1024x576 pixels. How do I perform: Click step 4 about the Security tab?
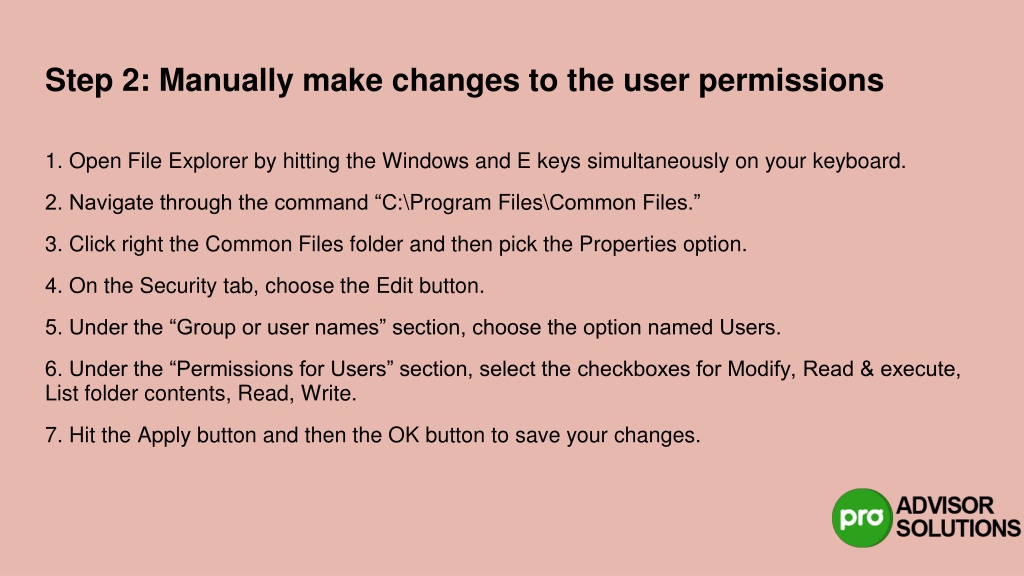[264, 286]
